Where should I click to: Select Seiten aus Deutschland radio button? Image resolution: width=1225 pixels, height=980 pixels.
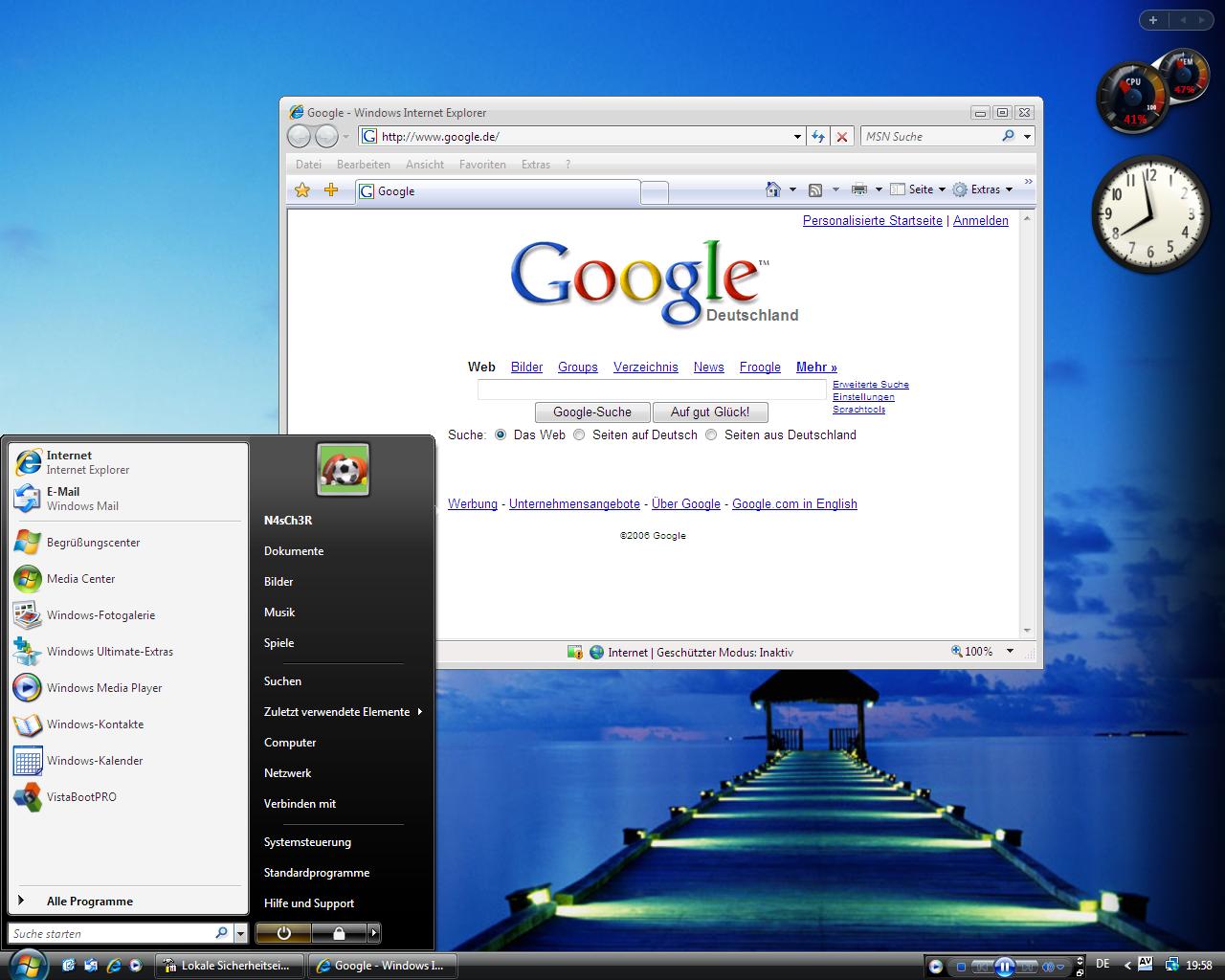coord(710,434)
